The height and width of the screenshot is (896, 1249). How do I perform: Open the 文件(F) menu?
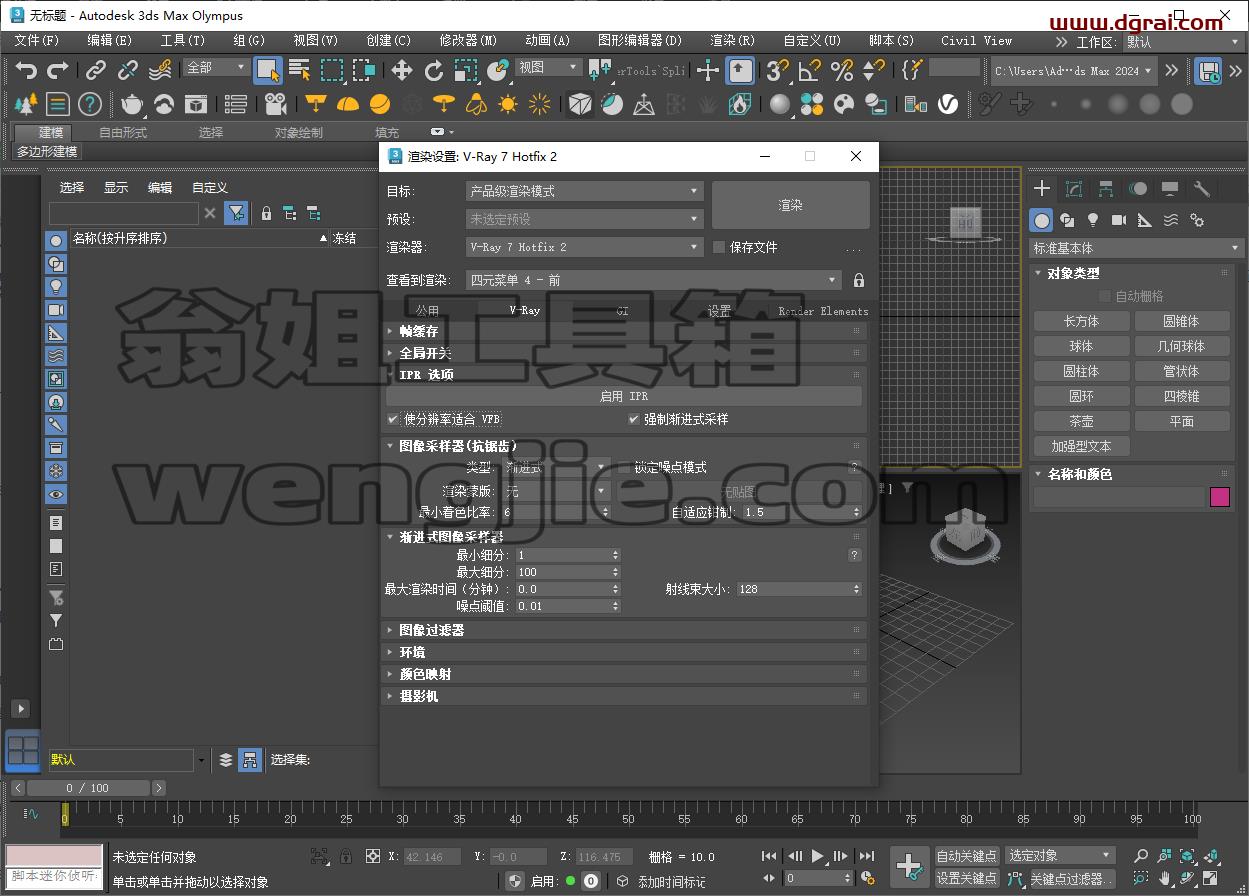pyautogui.click(x=37, y=41)
